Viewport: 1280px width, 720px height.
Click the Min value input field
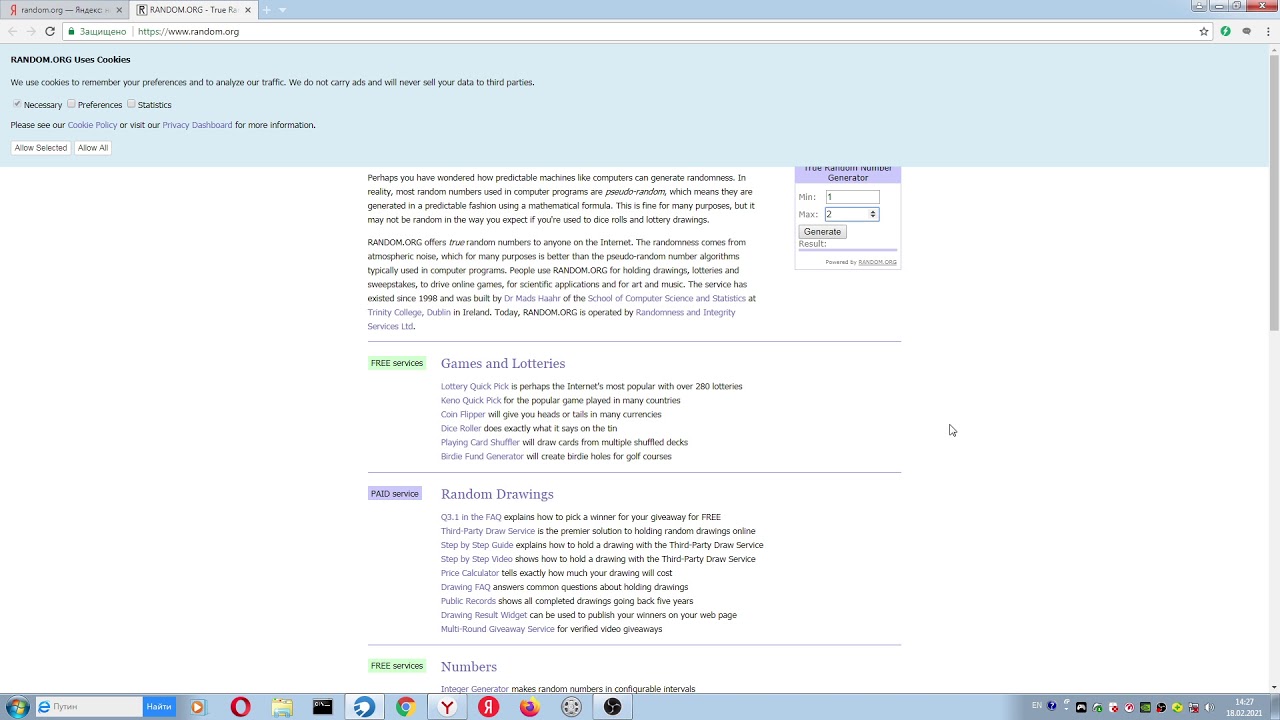point(852,197)
